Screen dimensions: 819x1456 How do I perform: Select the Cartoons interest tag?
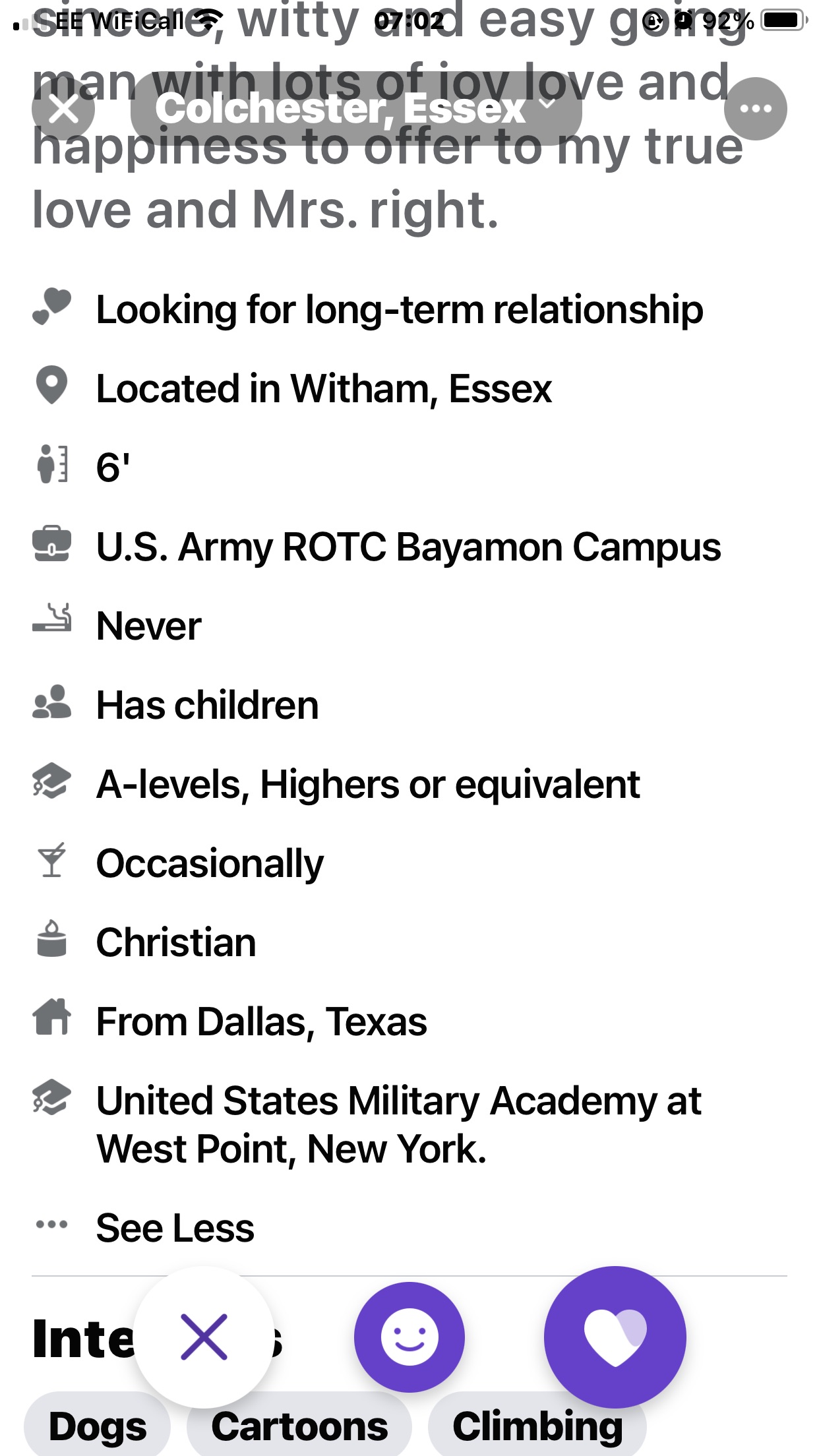click(299, 1426)
